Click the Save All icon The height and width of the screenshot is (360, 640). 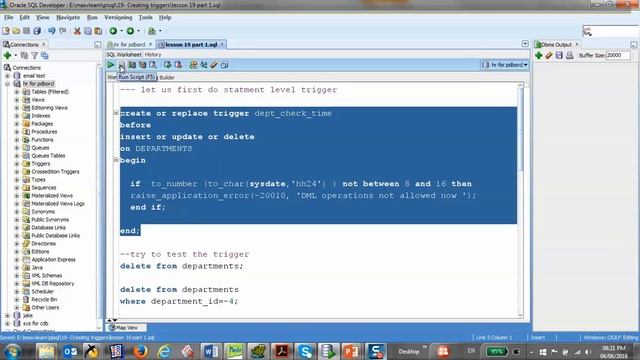pyautogui.click(x=37, y=31)
